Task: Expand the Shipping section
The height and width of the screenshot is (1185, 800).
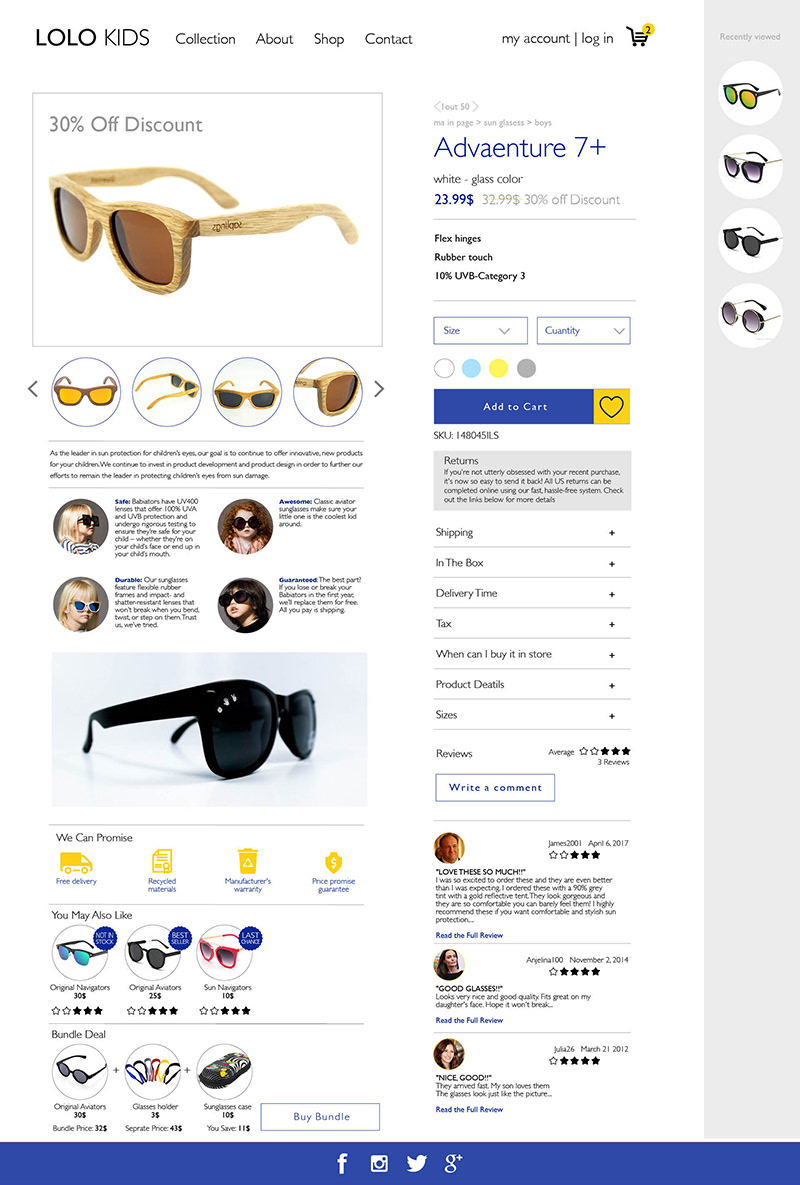Action: pyautogui.click(x=532, y=533)
